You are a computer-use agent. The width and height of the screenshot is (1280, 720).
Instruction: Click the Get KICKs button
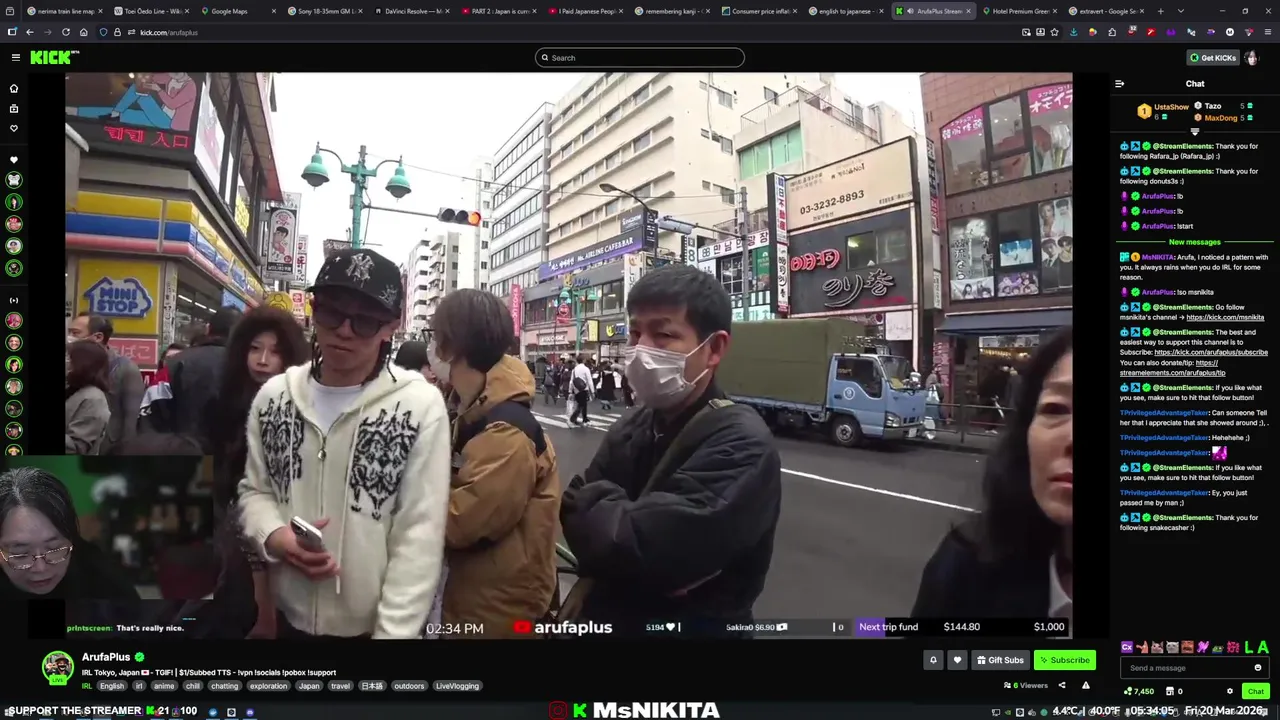[1213, 57]
